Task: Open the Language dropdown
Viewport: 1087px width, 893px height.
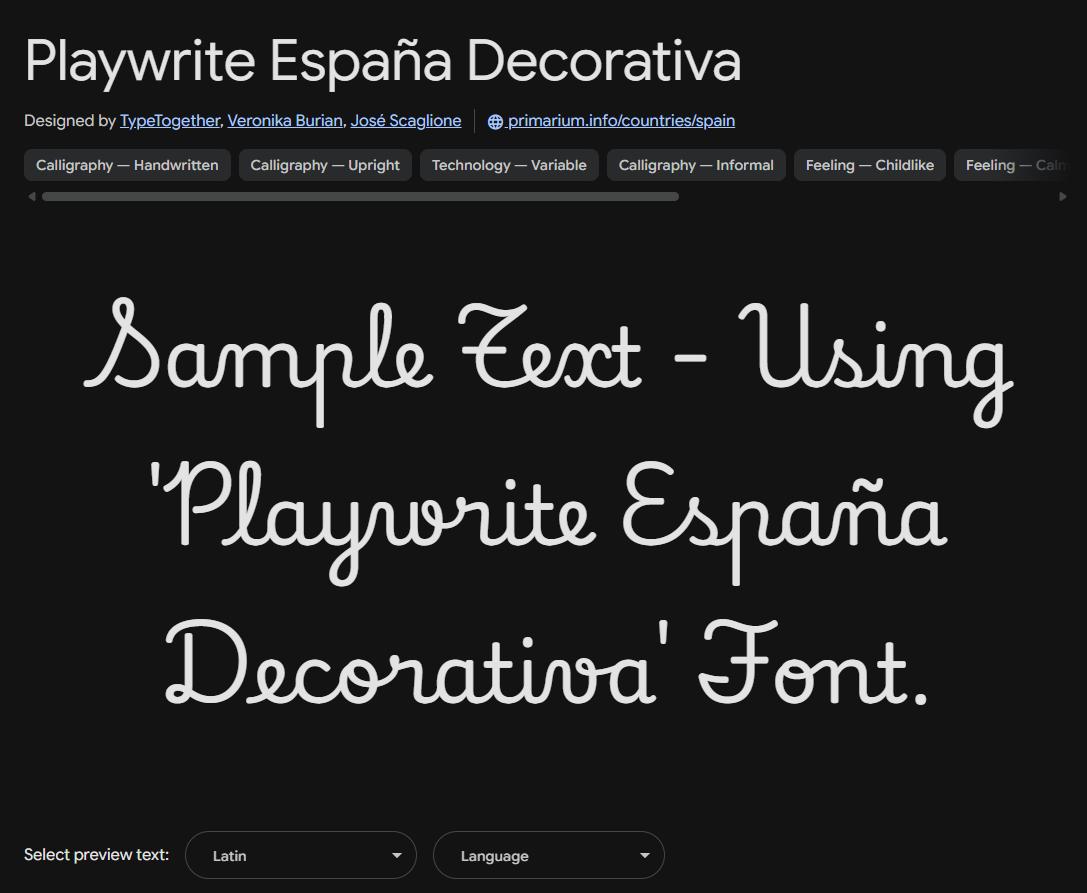Action: pyautogui.click(x=549, y=855)
